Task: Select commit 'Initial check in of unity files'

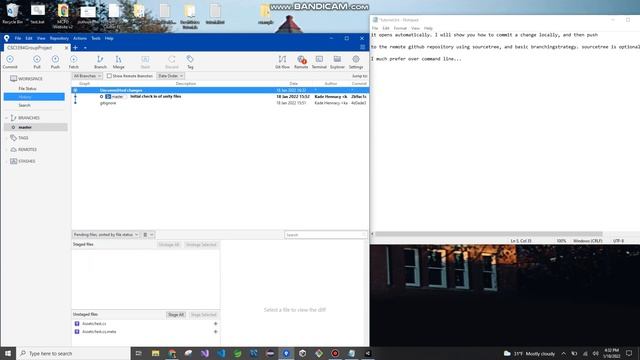Action: [x=220, y=96]
